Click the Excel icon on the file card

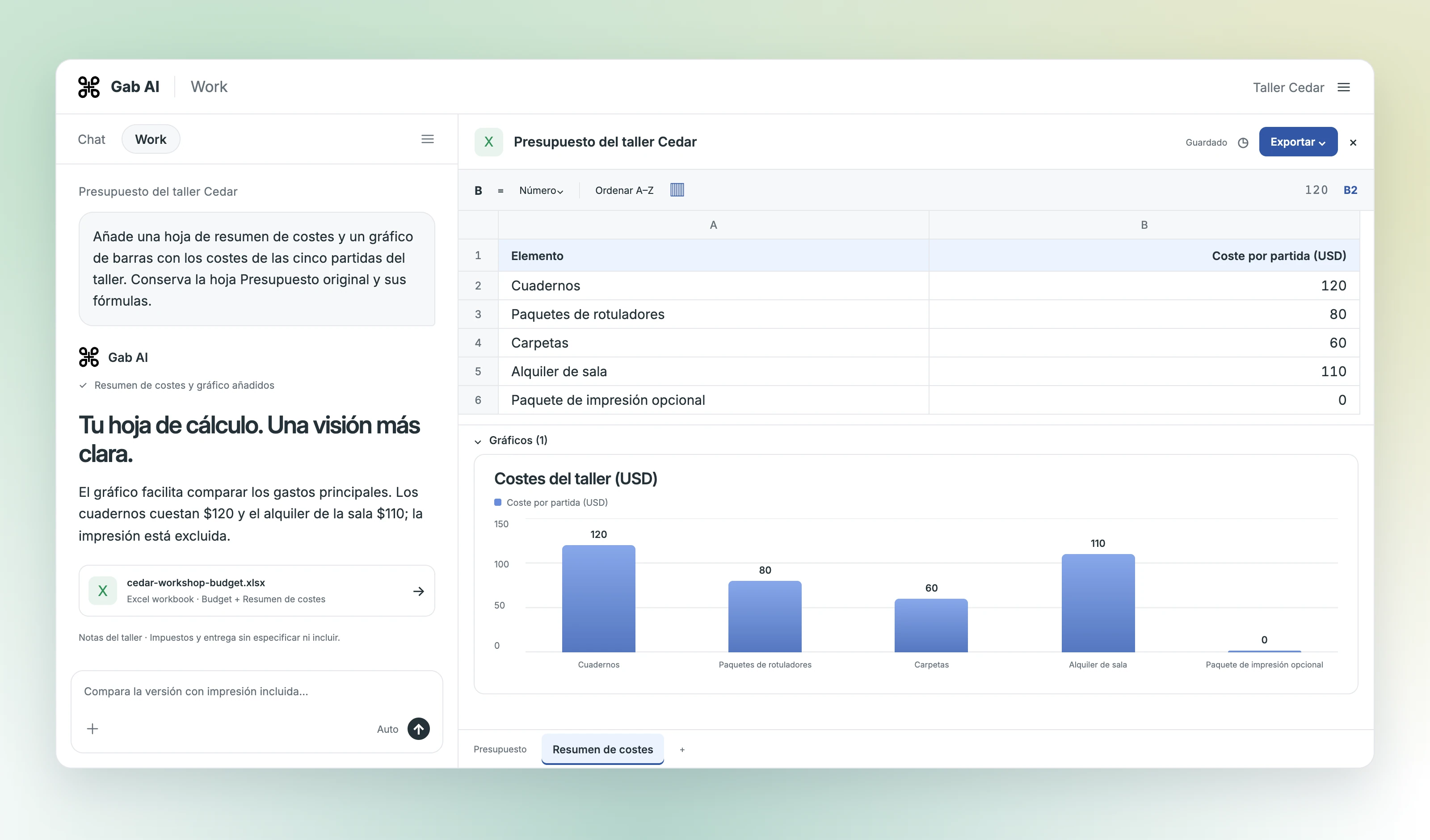(103, 591)
